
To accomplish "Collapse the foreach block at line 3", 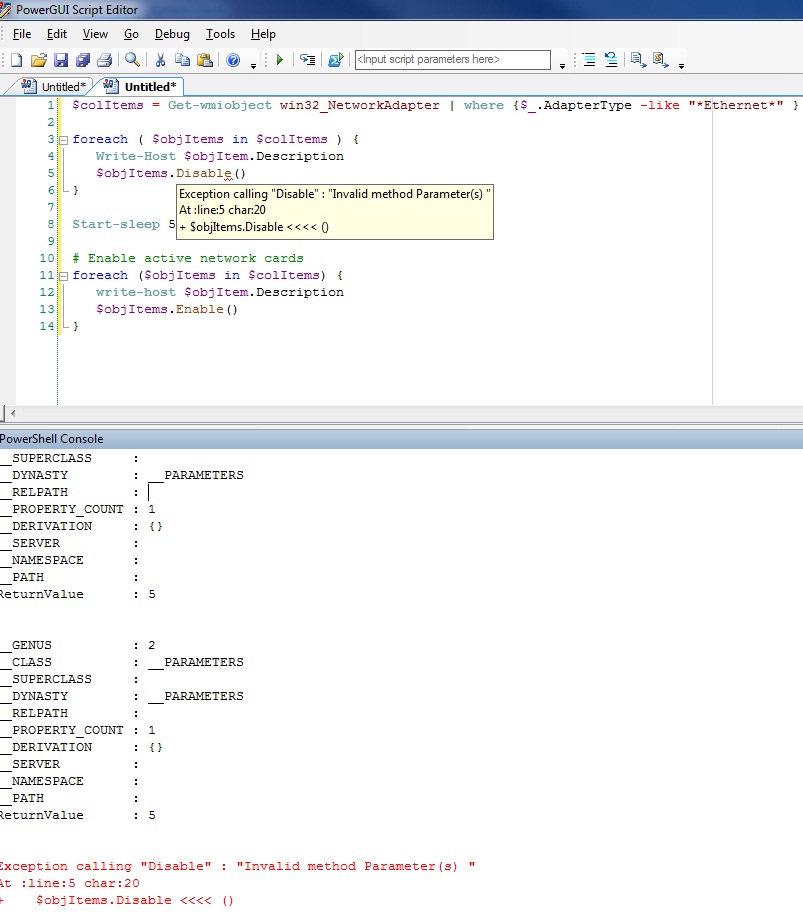I will (64, 140).
